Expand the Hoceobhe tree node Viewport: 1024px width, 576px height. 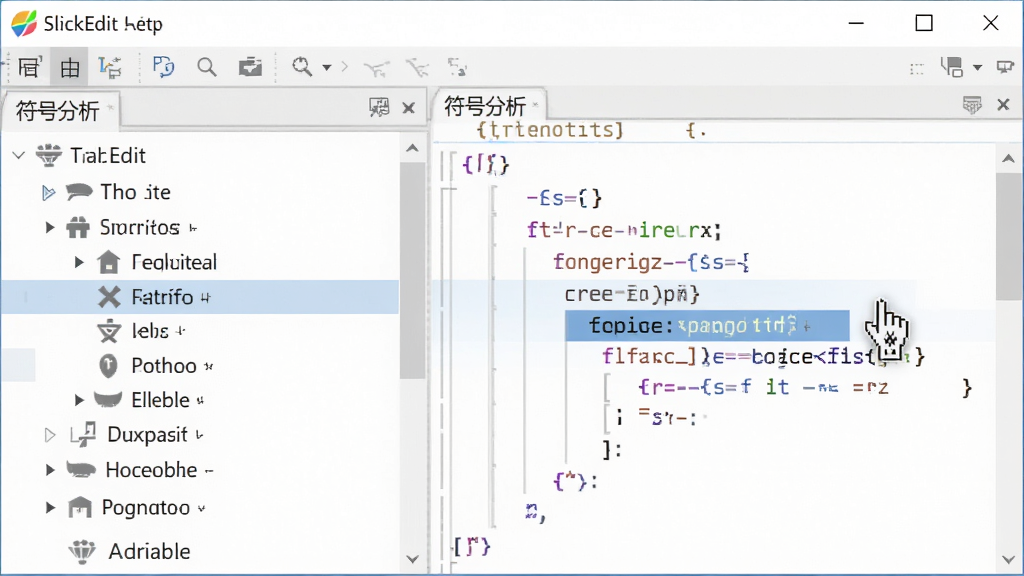point(50,470)
